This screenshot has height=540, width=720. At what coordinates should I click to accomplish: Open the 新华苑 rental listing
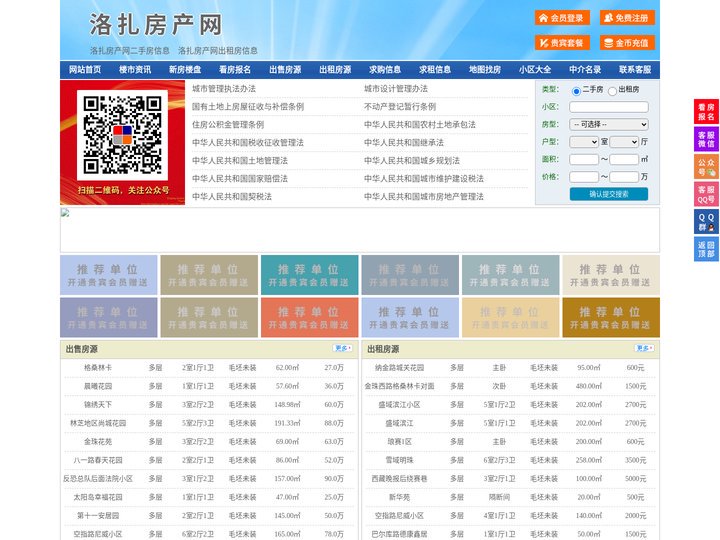point(399,497)
